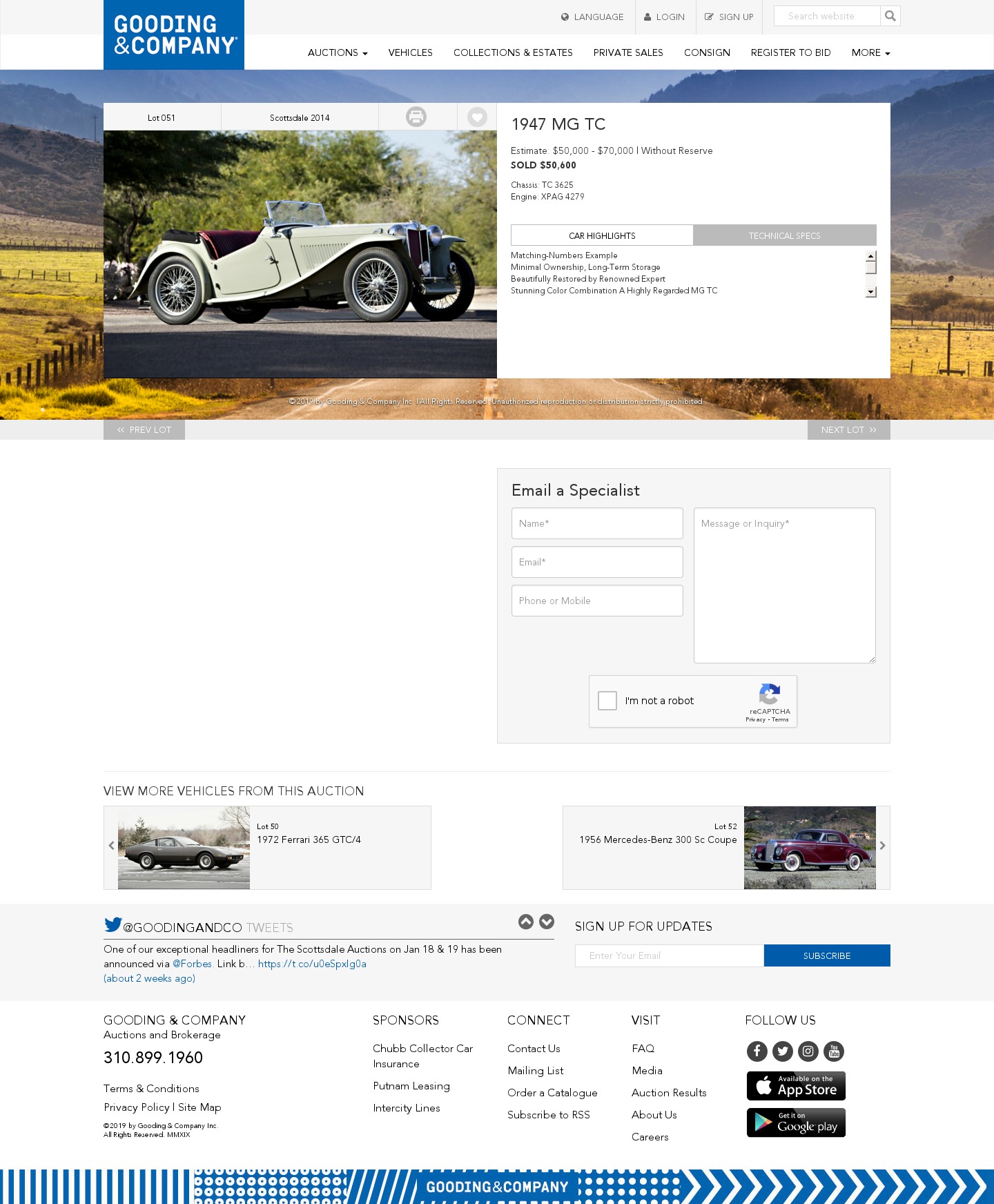Go to PREV LOT

pos(144,429)
